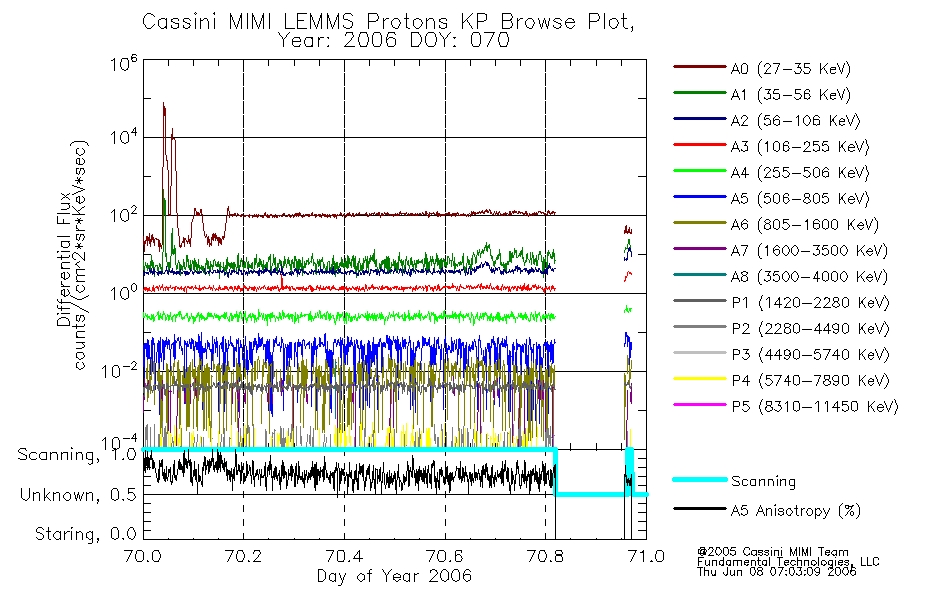Click the A4 (255-506 KeV) legend label

coord(800,173)
